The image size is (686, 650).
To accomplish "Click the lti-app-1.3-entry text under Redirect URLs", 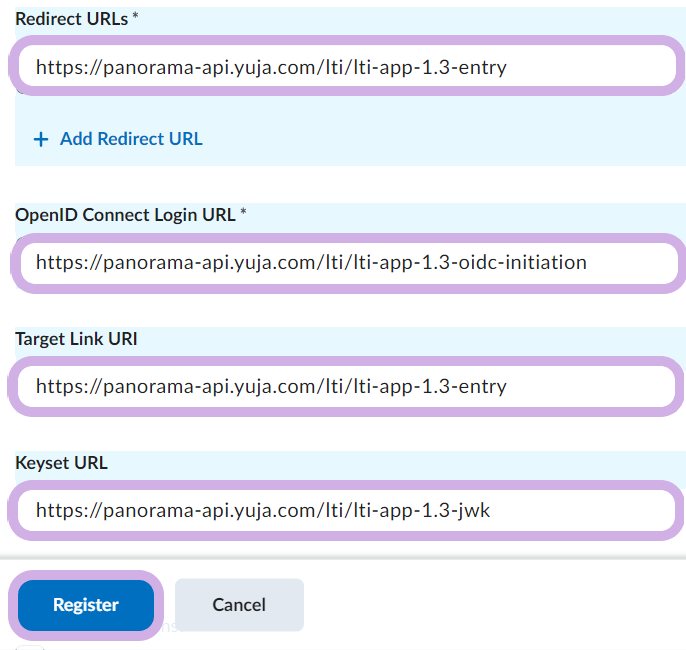I will [428, 68].
